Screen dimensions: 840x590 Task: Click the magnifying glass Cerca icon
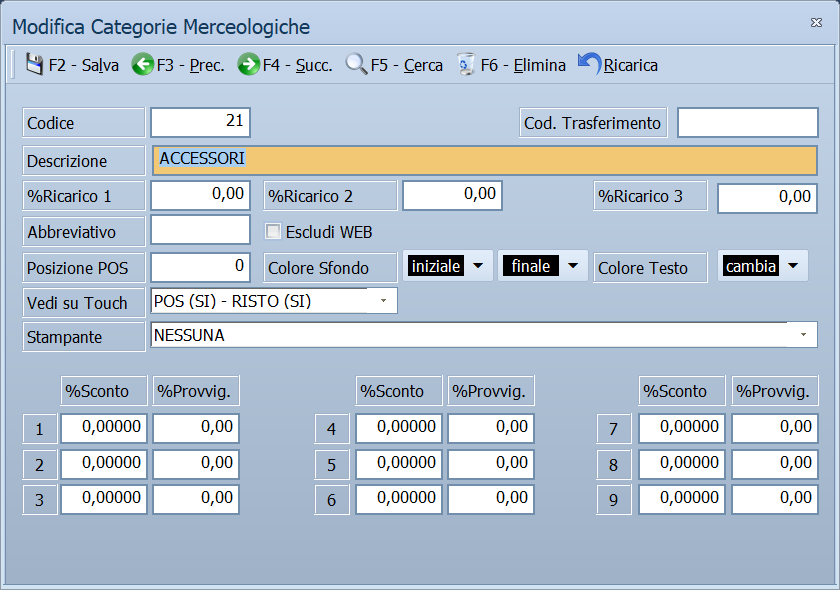356,65
